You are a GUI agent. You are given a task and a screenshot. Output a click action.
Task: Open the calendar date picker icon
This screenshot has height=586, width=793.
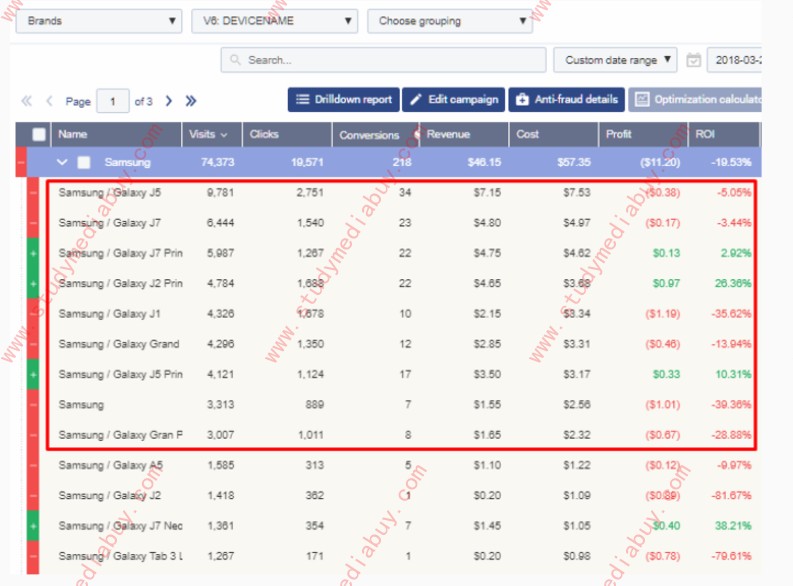693,60
